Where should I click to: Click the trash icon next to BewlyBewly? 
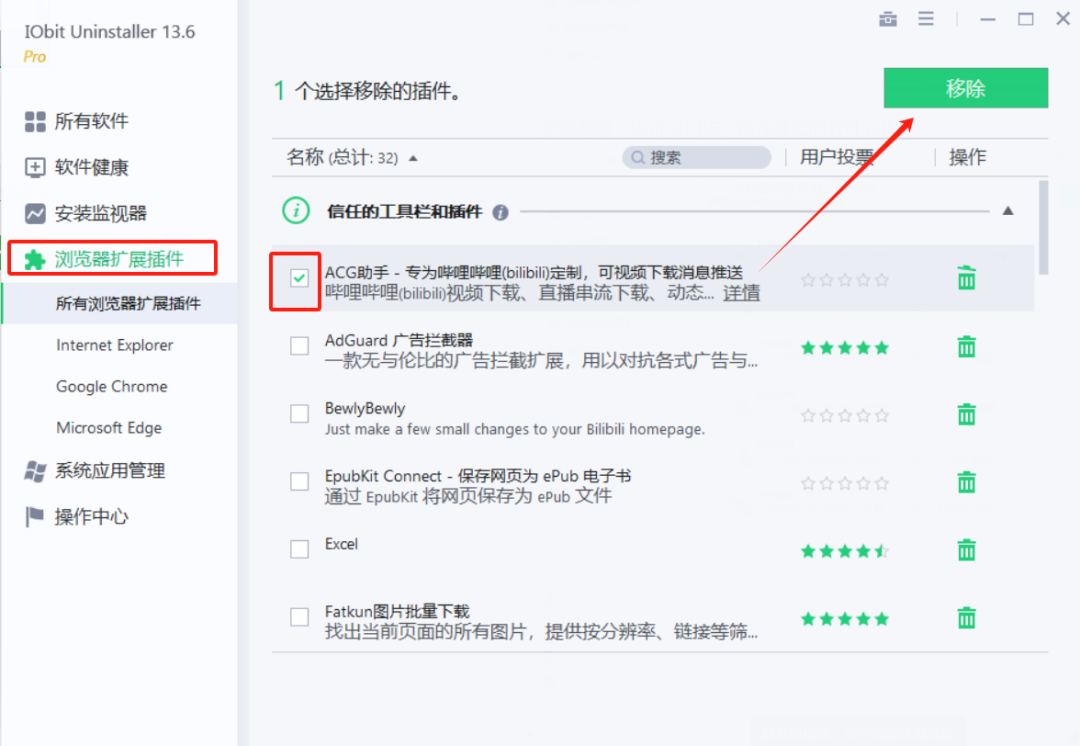966,414
